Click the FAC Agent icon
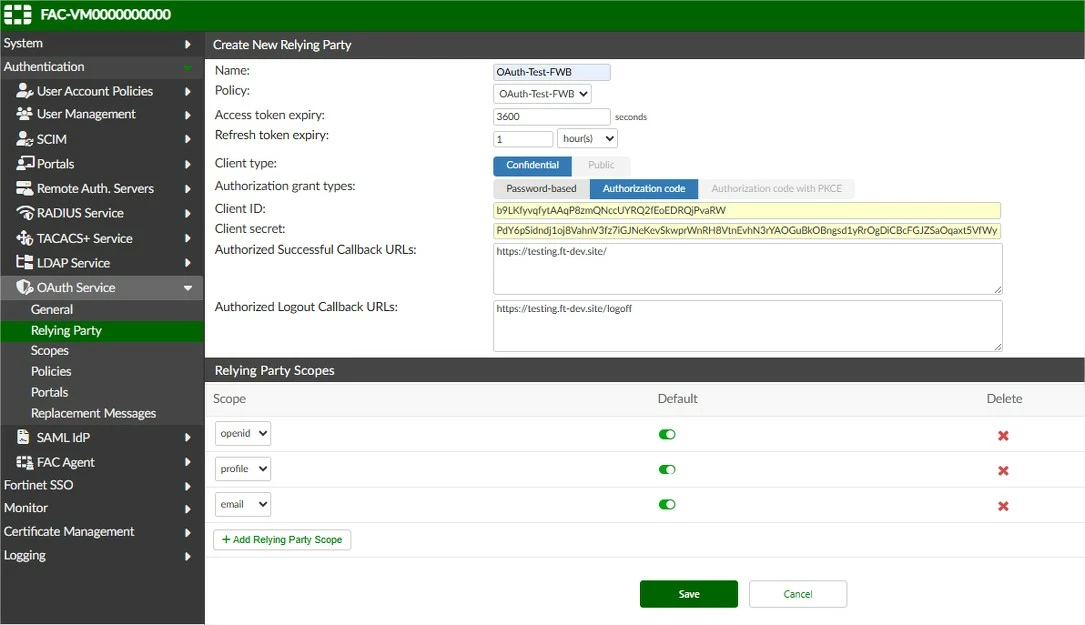This screenshot has width=1085, height=625. click(x=25, y=462)
